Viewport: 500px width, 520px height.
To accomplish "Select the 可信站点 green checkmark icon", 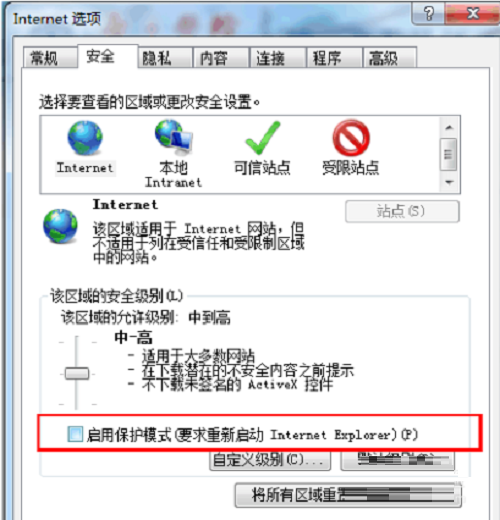I will tap(263, 138).
